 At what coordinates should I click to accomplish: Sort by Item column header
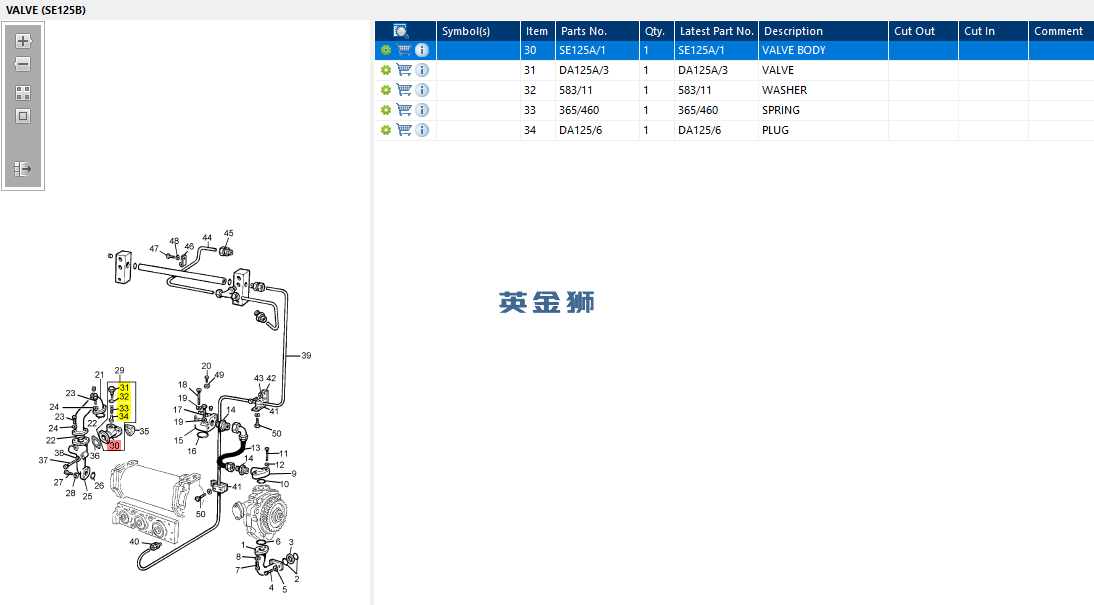[x=538, y=31]
